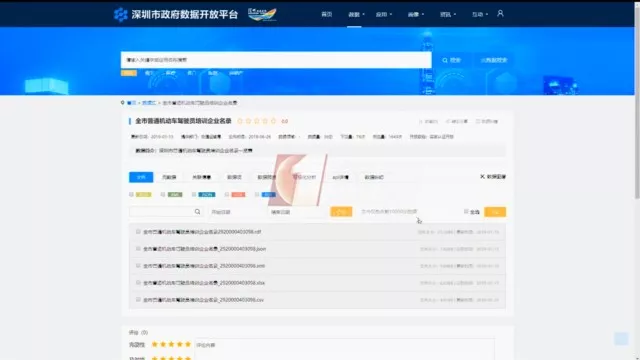This screenshot has height=360, width=640.
Task: Switch to the api tab in dataset tabs
Action: pos(340,177)
